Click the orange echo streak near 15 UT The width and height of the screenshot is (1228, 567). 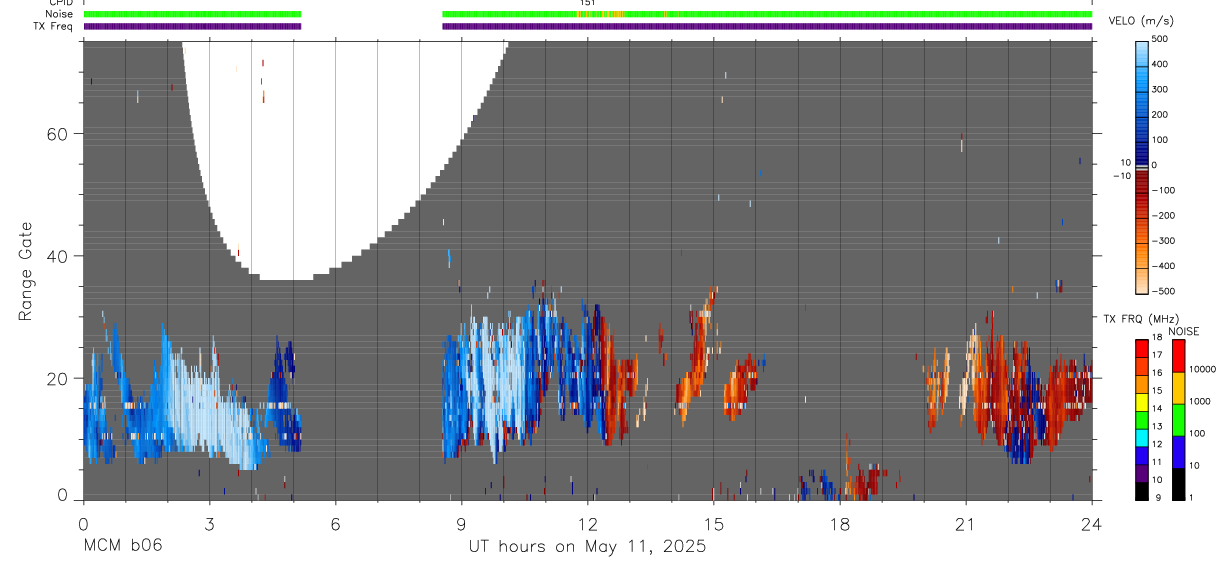coord(698,350)
